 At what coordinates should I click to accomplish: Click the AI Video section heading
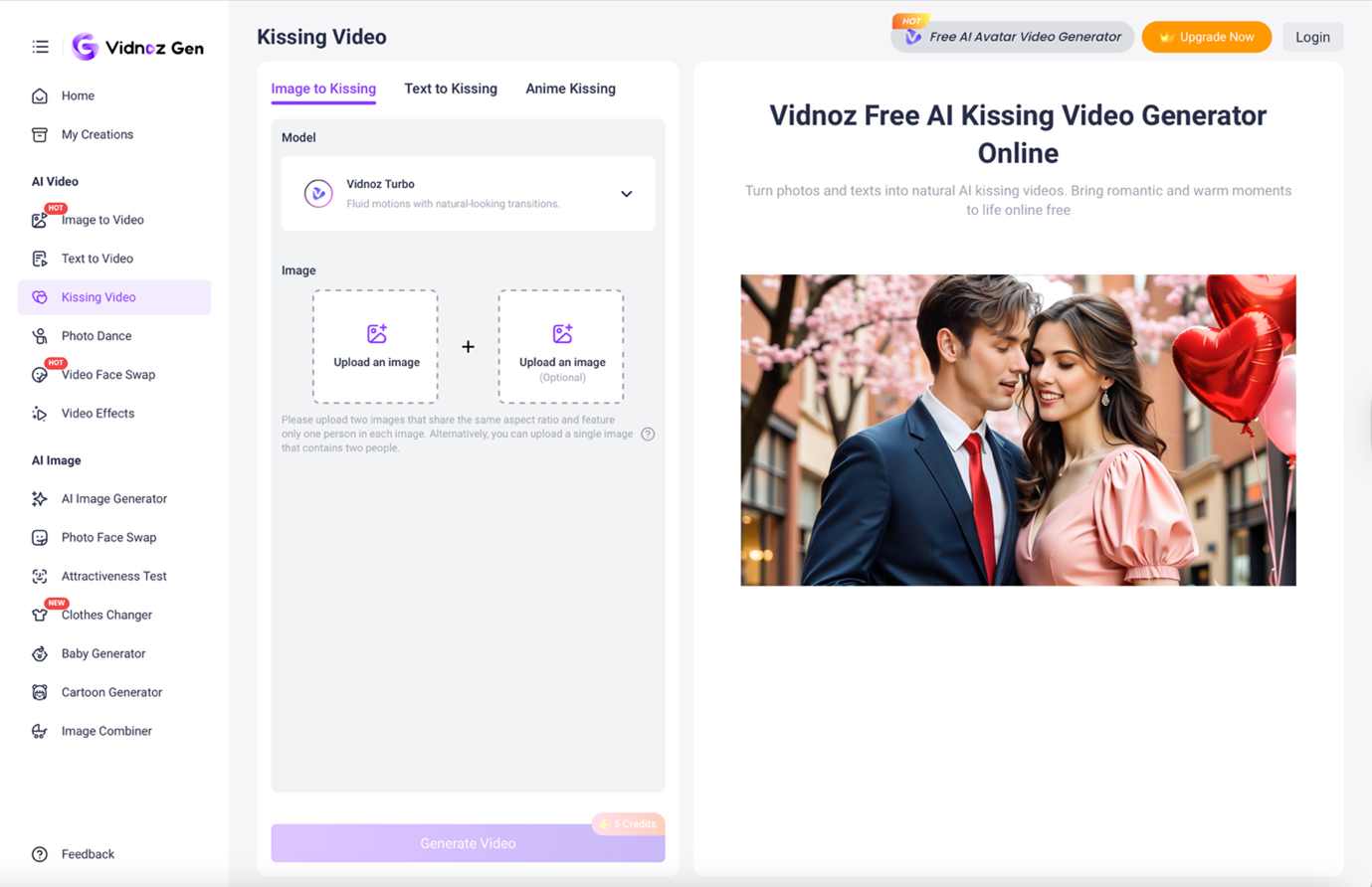55,182
